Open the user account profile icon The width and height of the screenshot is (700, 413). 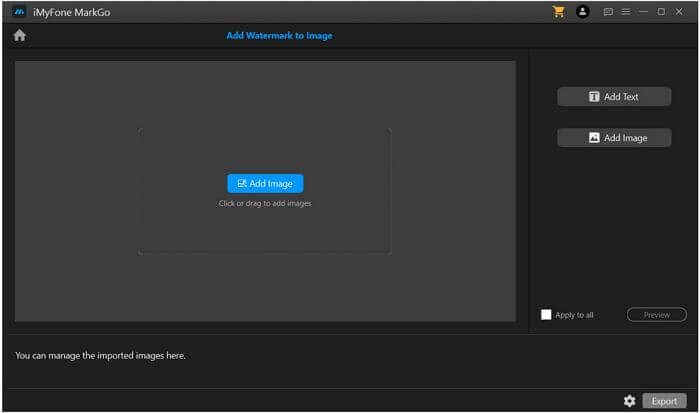pyautogui.click(x=583, y=12)
